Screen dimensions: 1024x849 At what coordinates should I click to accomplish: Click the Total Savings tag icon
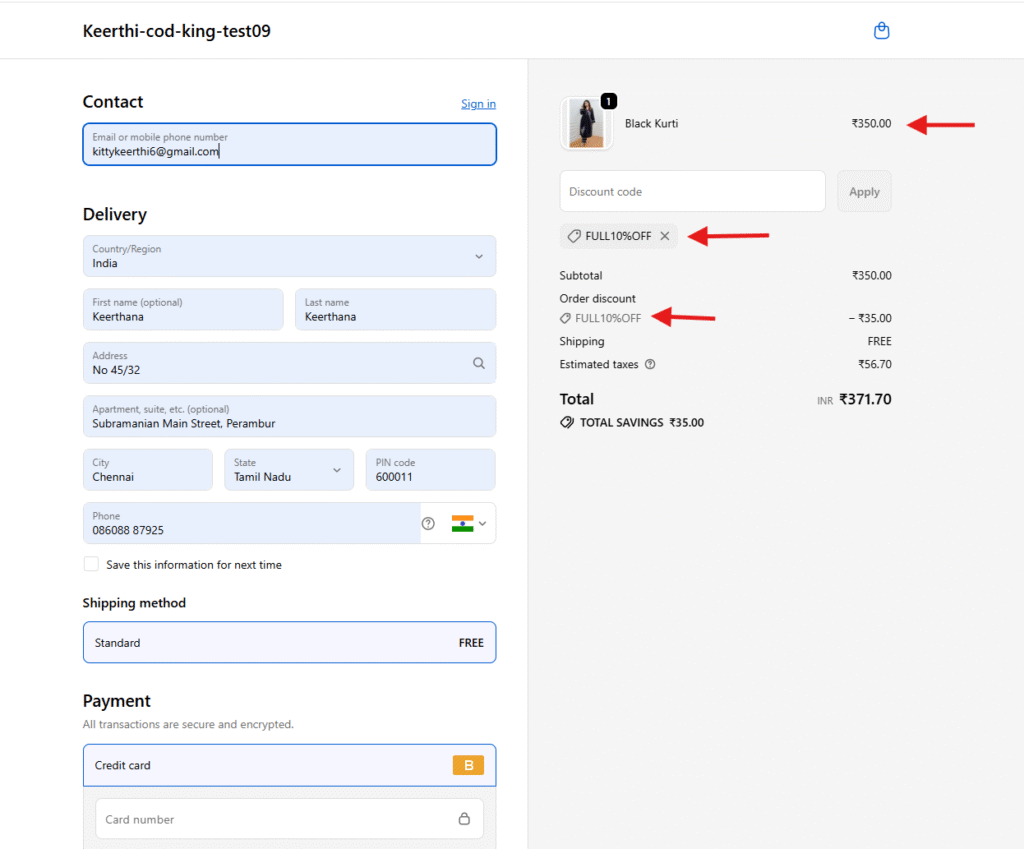pyautogui.click(x=567, y=423)
